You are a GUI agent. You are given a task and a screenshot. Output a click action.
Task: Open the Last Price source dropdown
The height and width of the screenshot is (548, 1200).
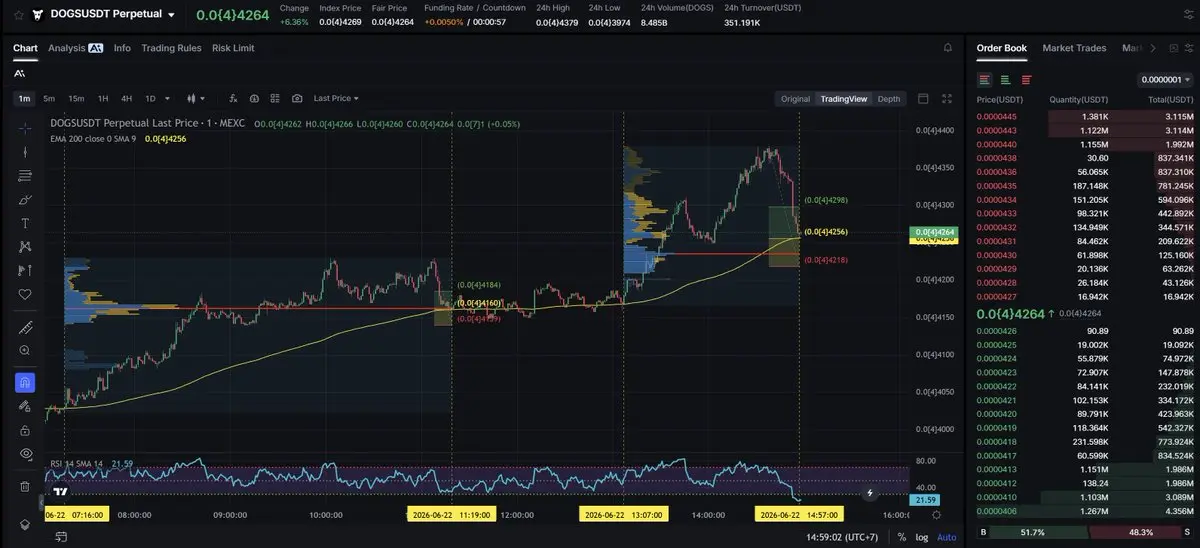pyautogui.click(x=336, y=99)
